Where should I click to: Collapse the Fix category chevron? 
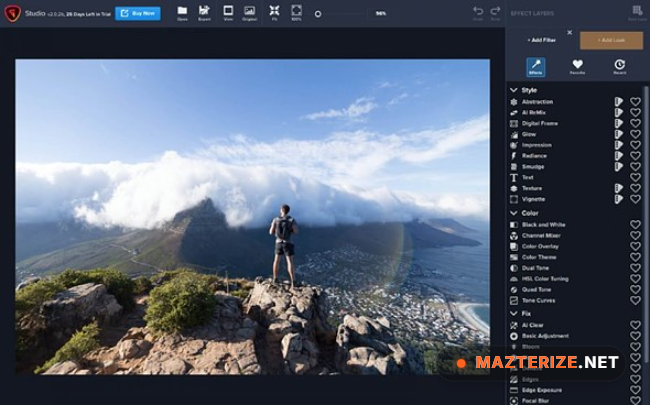click(x=514, y=313)
